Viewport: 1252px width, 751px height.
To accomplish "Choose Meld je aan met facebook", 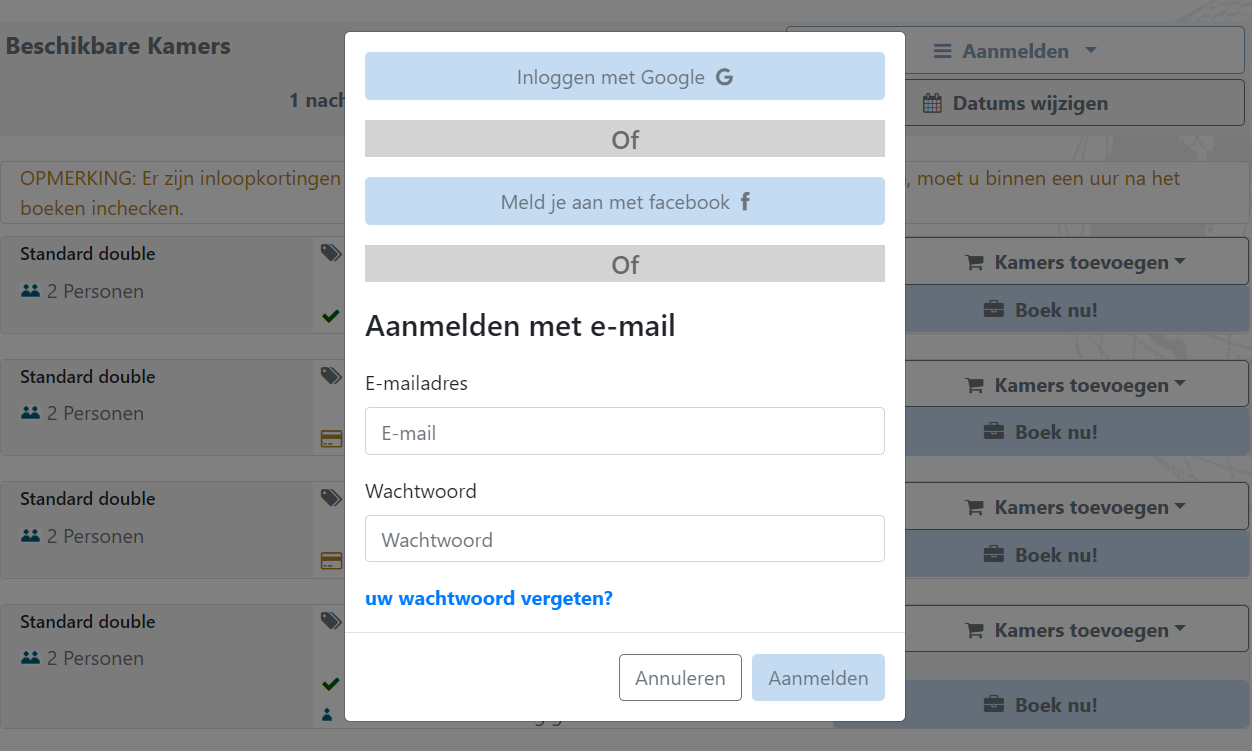I will click(625, 202).
